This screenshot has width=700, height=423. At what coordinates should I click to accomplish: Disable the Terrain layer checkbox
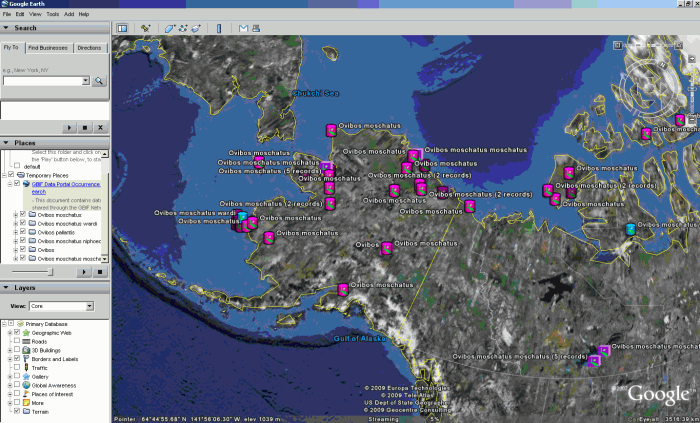[x=17, y=411]
